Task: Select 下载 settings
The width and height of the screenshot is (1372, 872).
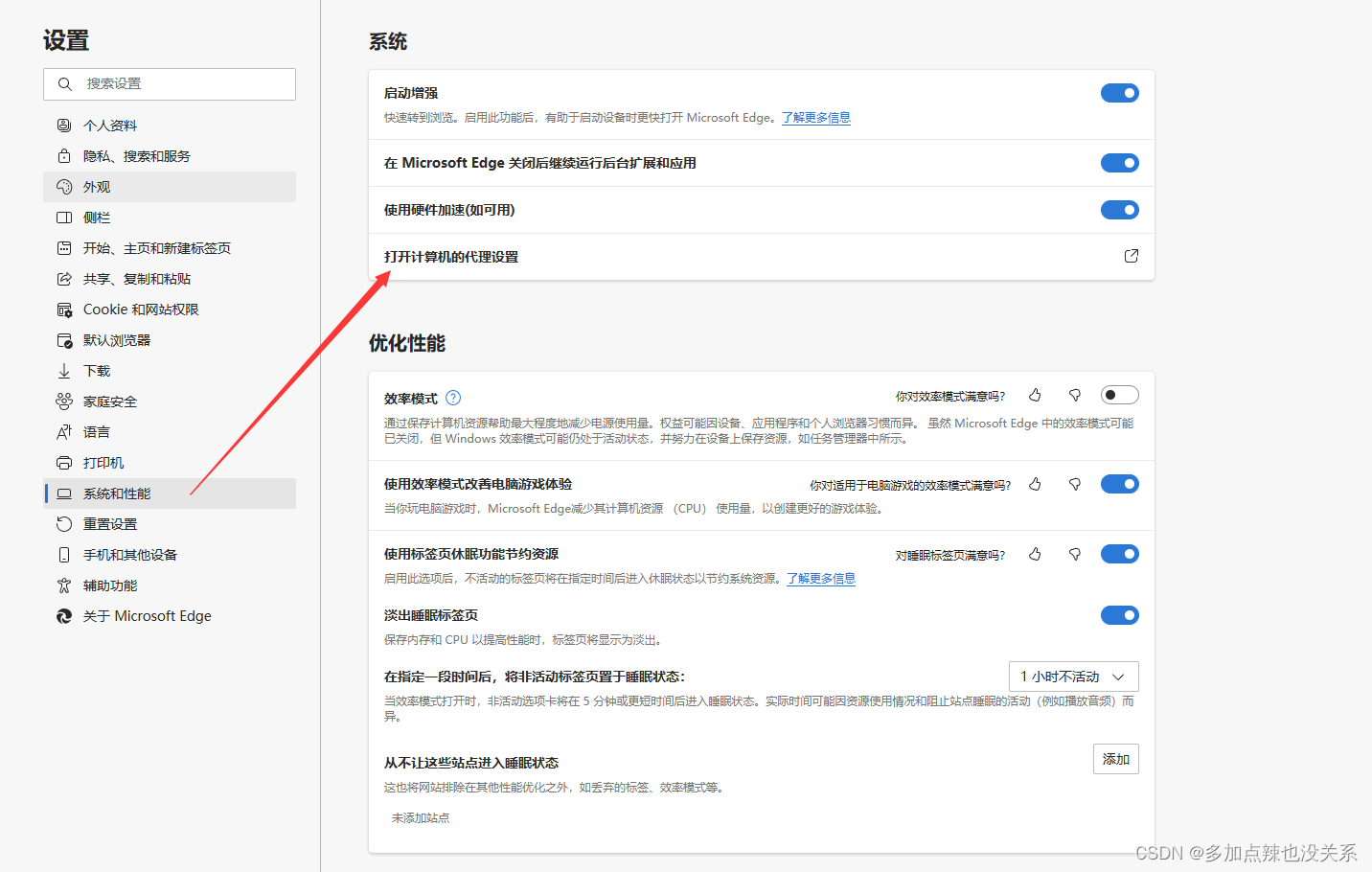Action: coord(170,371)
